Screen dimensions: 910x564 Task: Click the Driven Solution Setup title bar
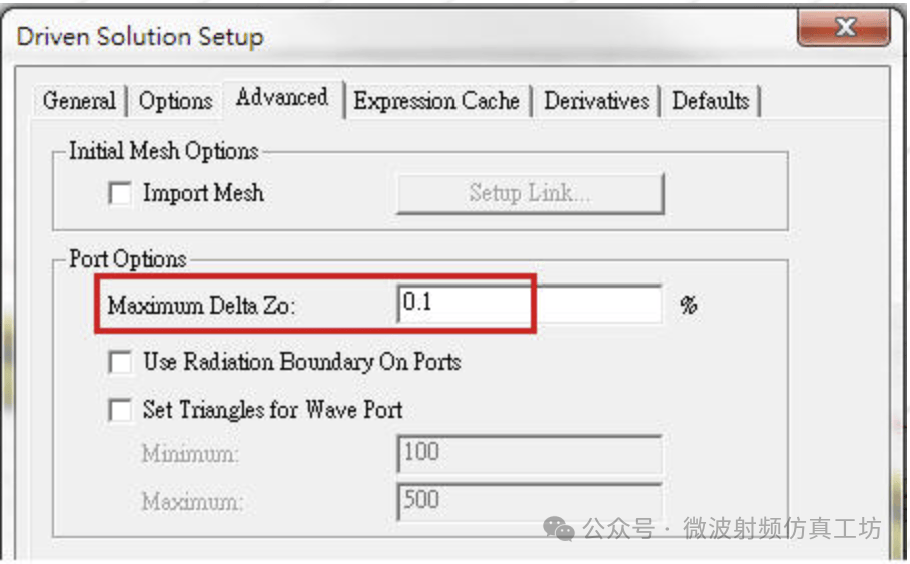(x=400, y=37)
